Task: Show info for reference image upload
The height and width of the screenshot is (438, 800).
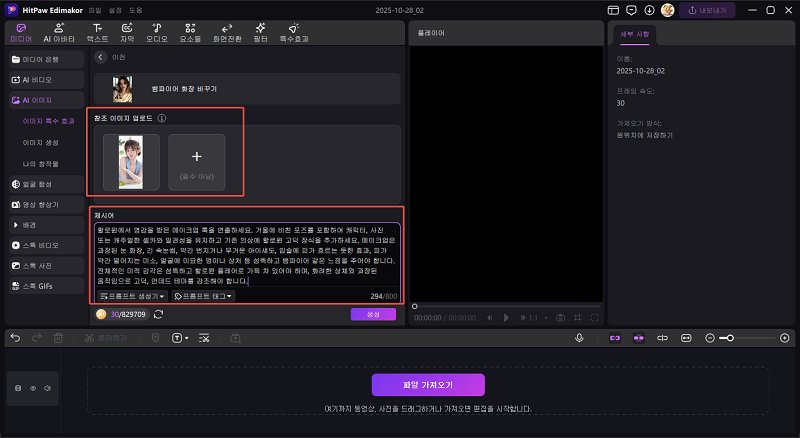Action: [x=162, y=118]
